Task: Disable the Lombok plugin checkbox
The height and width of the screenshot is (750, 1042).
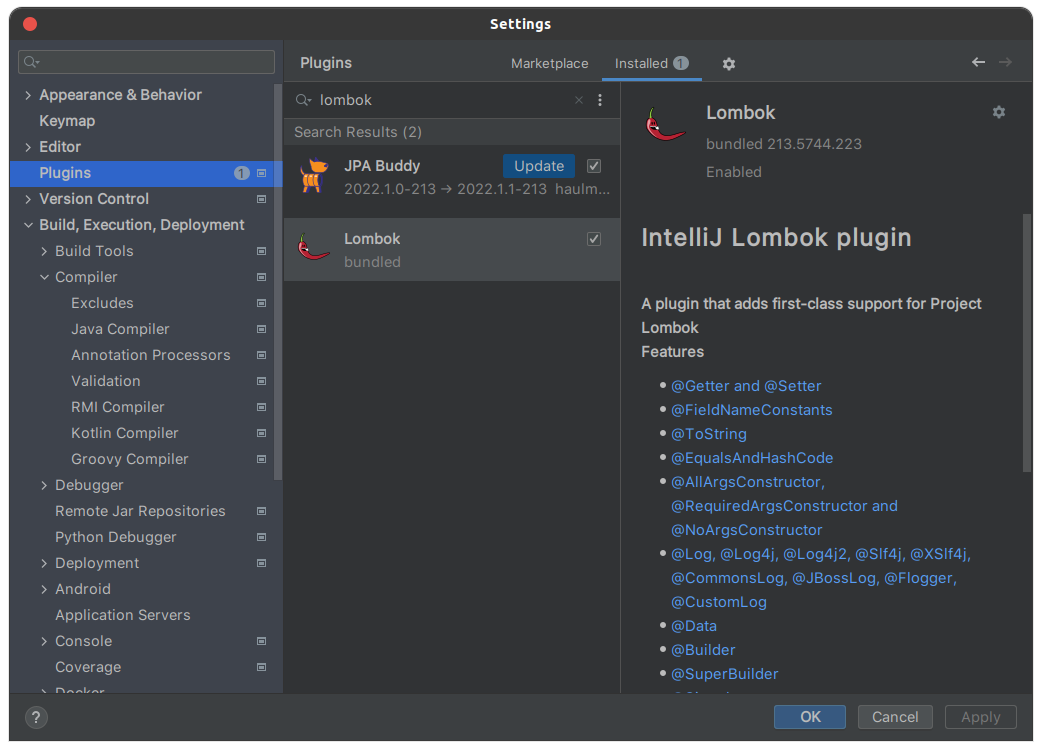Action: coord(593,239)
